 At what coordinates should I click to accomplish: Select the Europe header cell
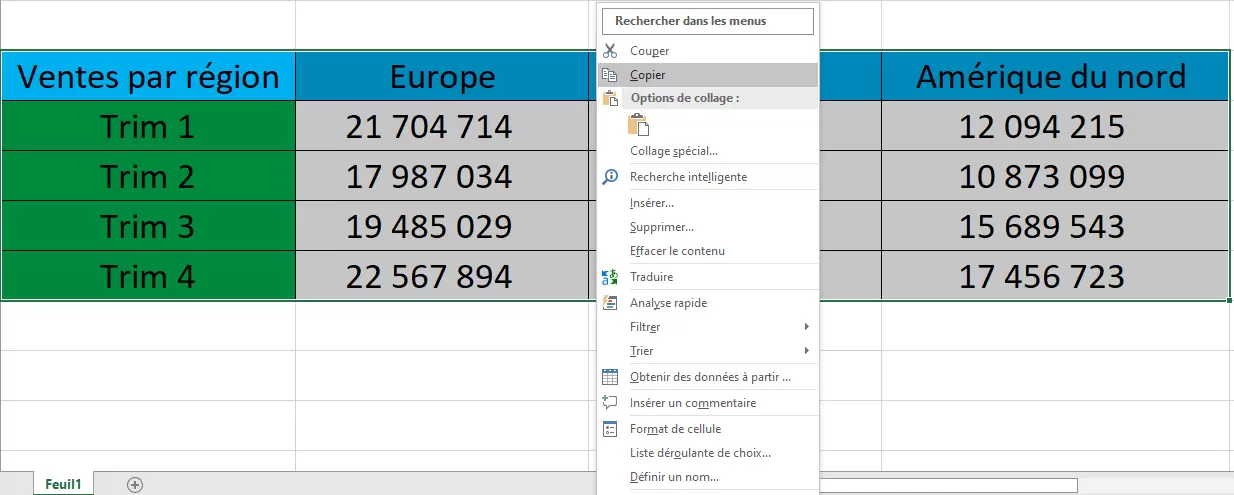442,76
